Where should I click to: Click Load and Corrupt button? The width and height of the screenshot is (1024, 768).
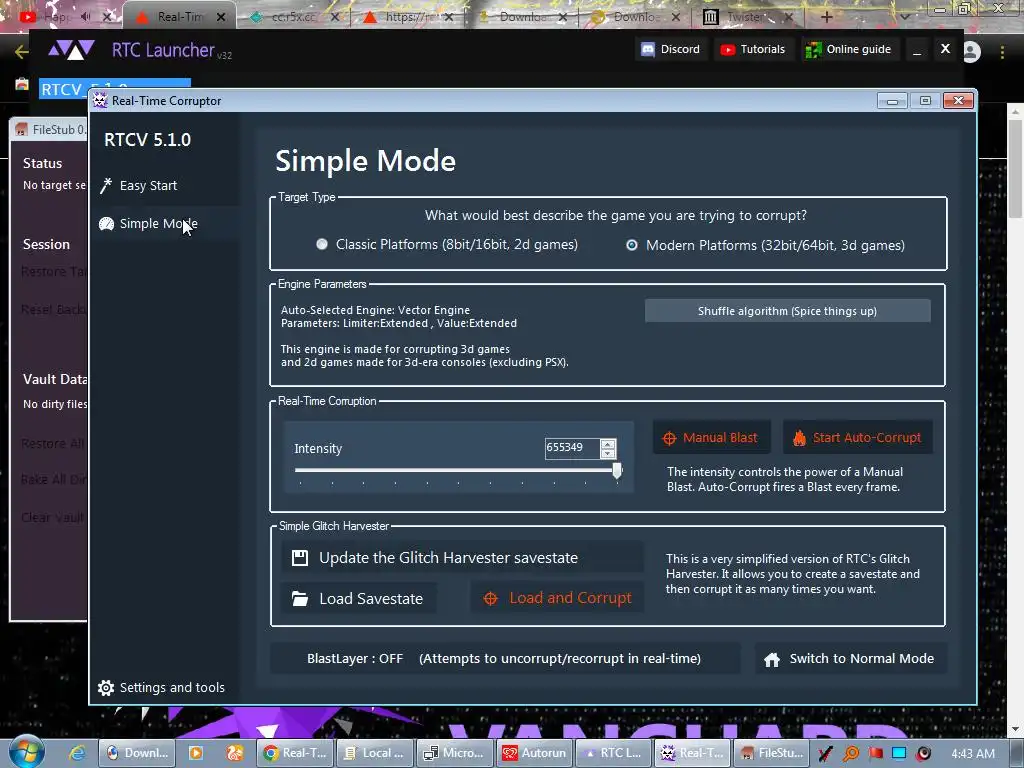pos(557,598)
